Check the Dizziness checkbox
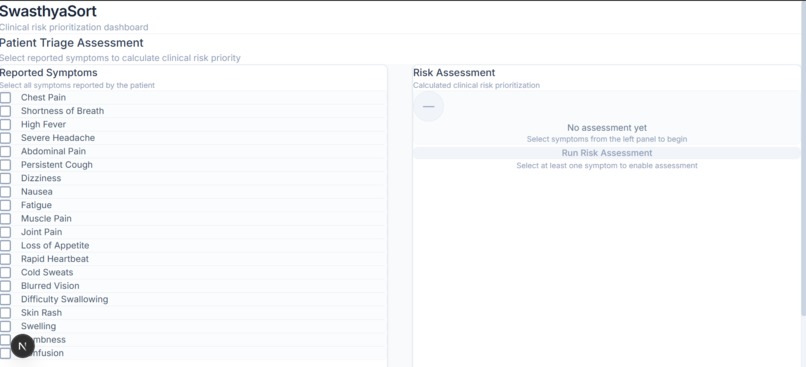Screen dimensions: 806x367 pyautogui.click(x=5, y=178)
